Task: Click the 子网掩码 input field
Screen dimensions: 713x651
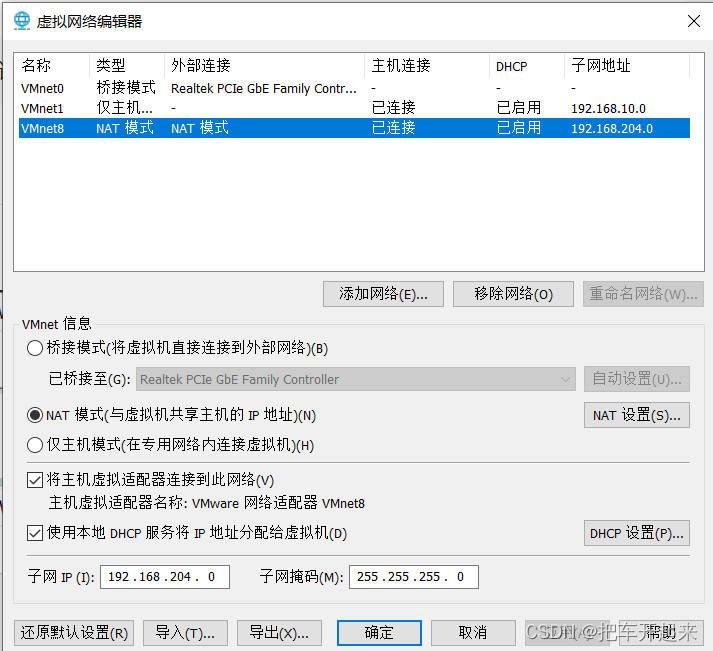Action: pos(414,577)
